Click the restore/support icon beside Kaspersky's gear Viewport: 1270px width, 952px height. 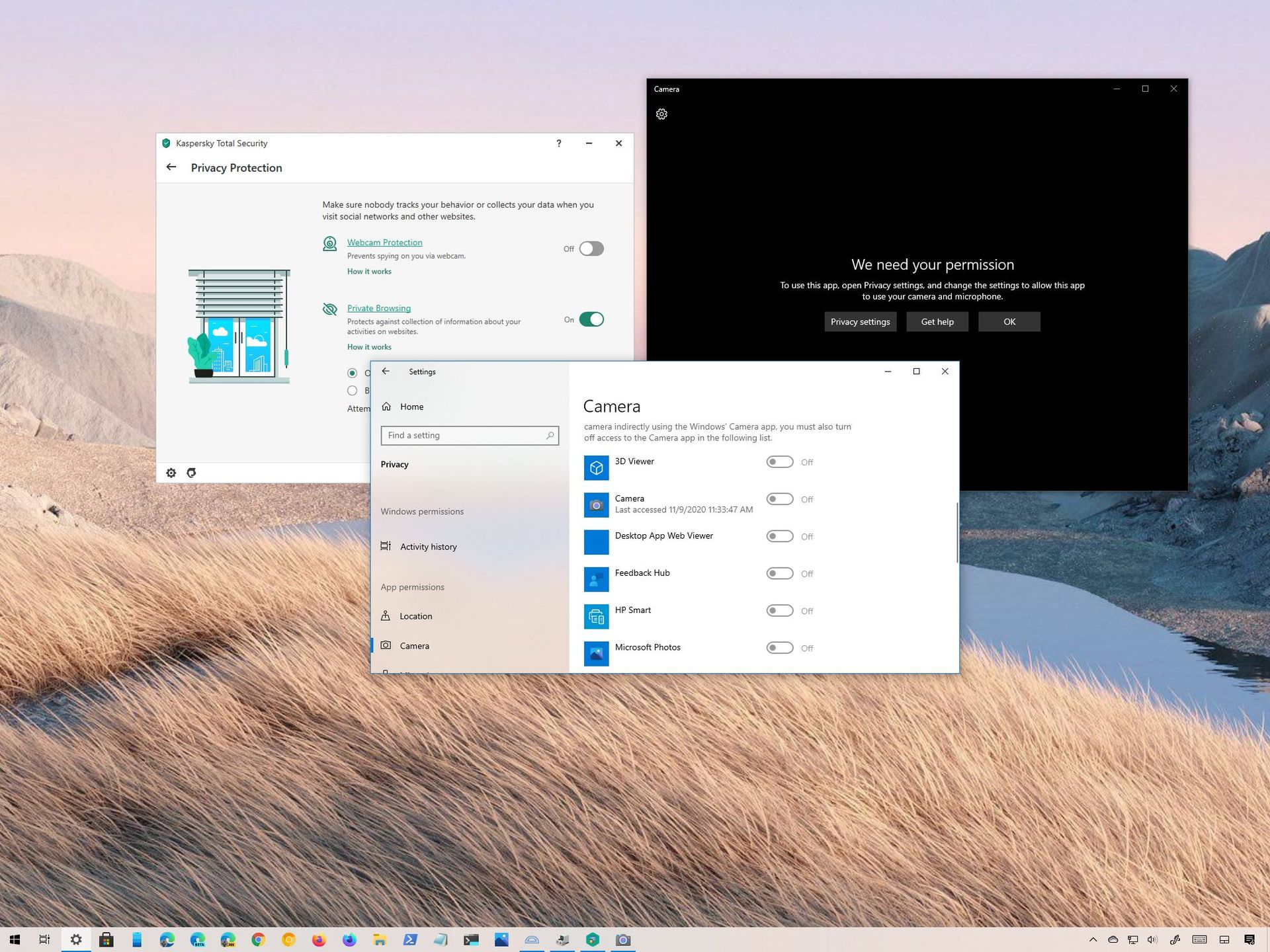[x=191, y=473]
